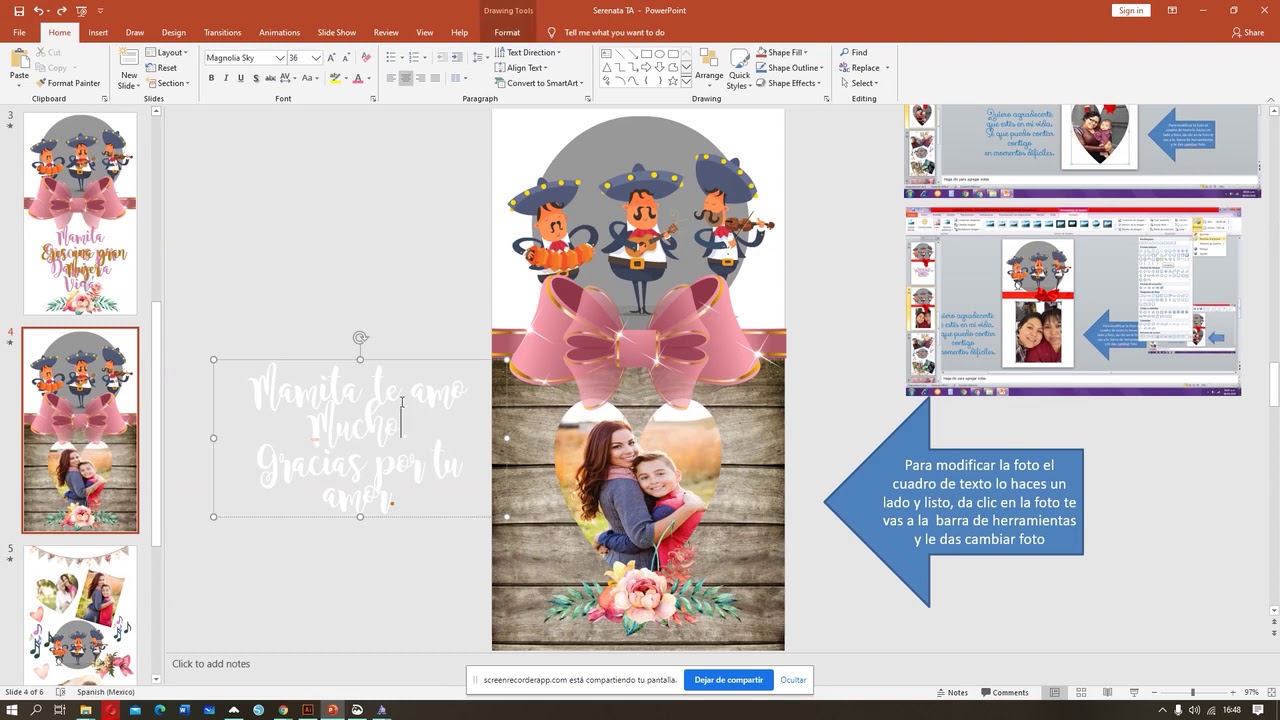The width and height of the screenshot is (1280, 720).
Task: Select slide 3 thumbnail
Action: point(80,213)
